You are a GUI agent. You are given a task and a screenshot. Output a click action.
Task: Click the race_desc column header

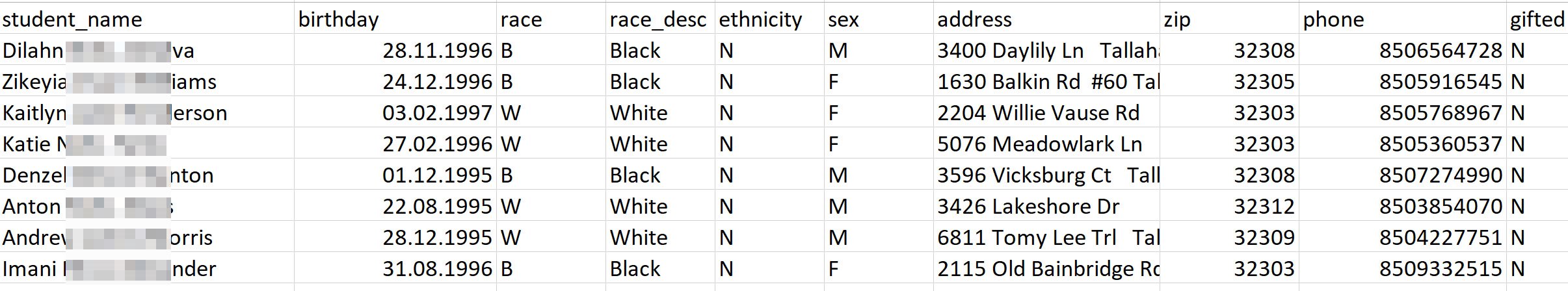click(x=658, y=19)
